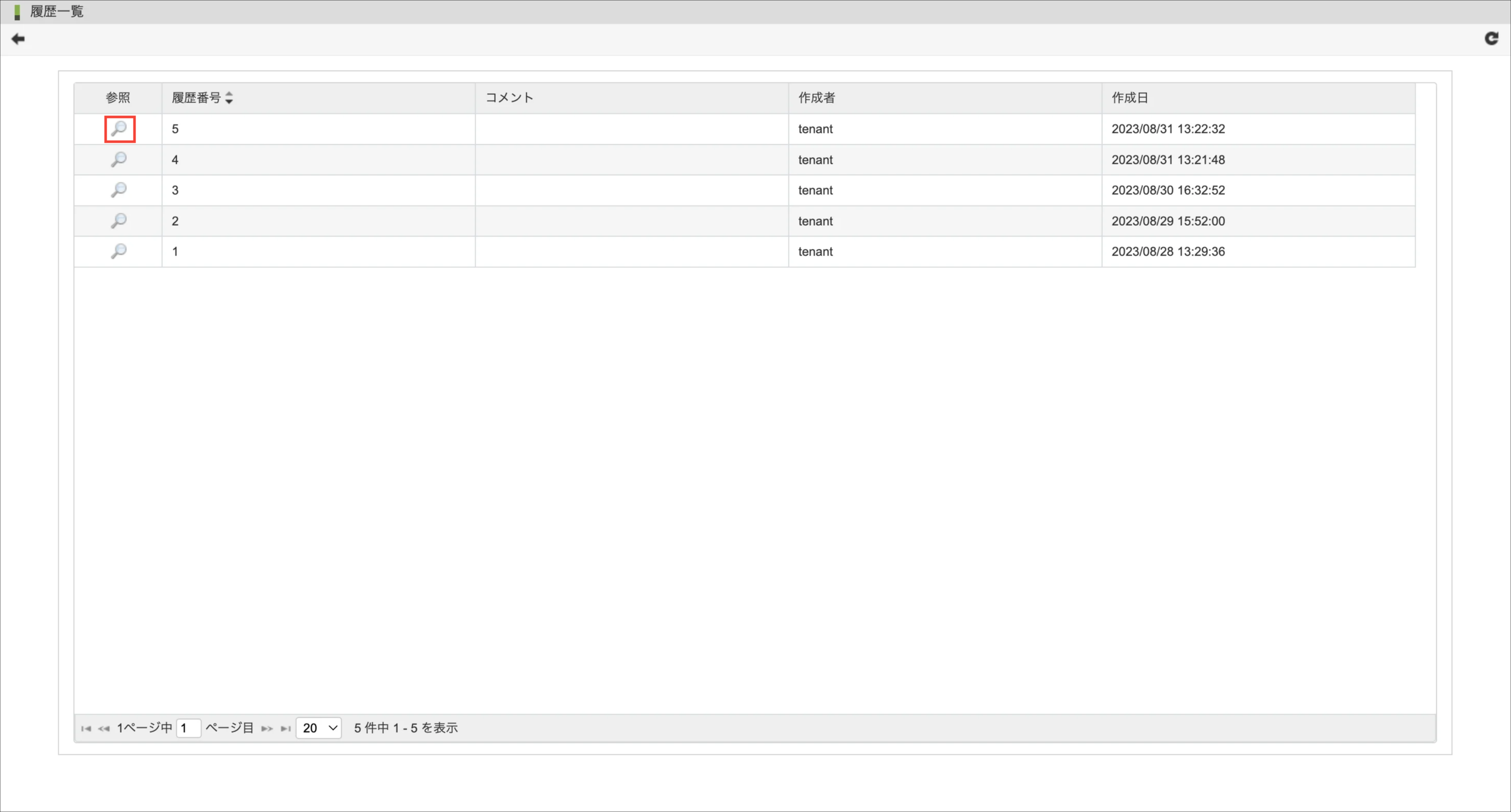Click the page number input field
The image size is (1511, 812).
pyautogui.click(x=188, y=728)
